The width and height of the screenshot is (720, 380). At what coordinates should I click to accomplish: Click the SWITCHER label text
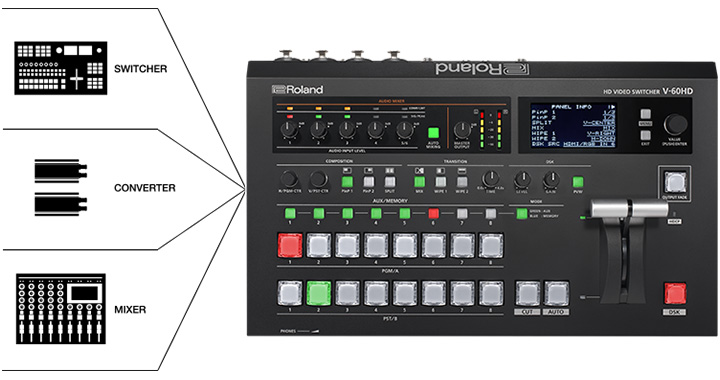click(x=141, y=69)
